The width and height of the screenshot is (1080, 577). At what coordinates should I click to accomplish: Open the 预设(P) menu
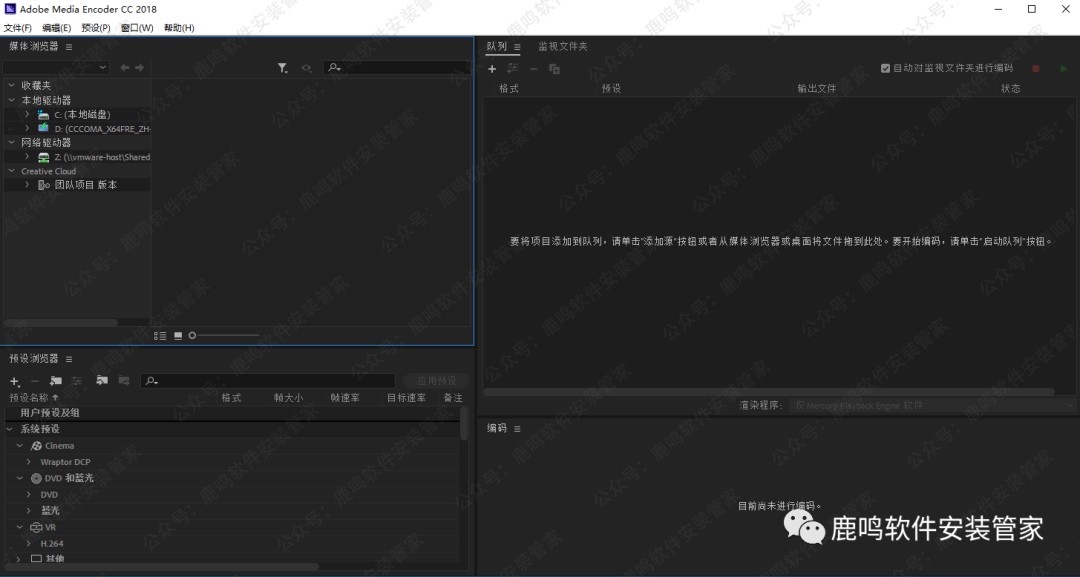pos(96,28)
